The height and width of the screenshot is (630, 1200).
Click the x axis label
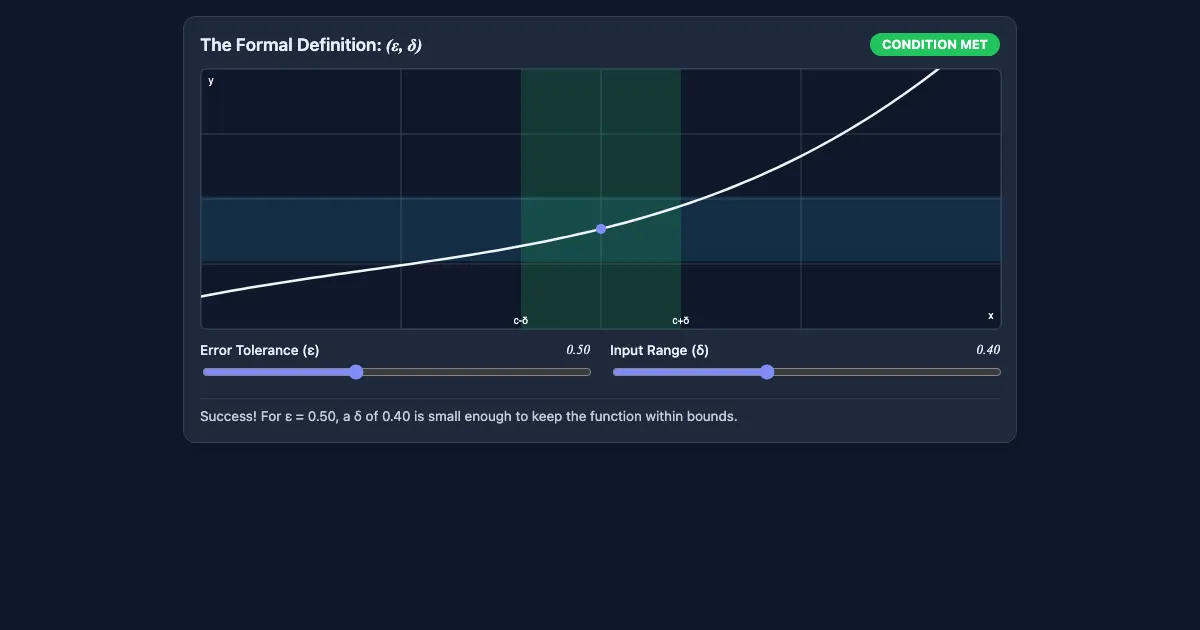click(x=991, y=316)
